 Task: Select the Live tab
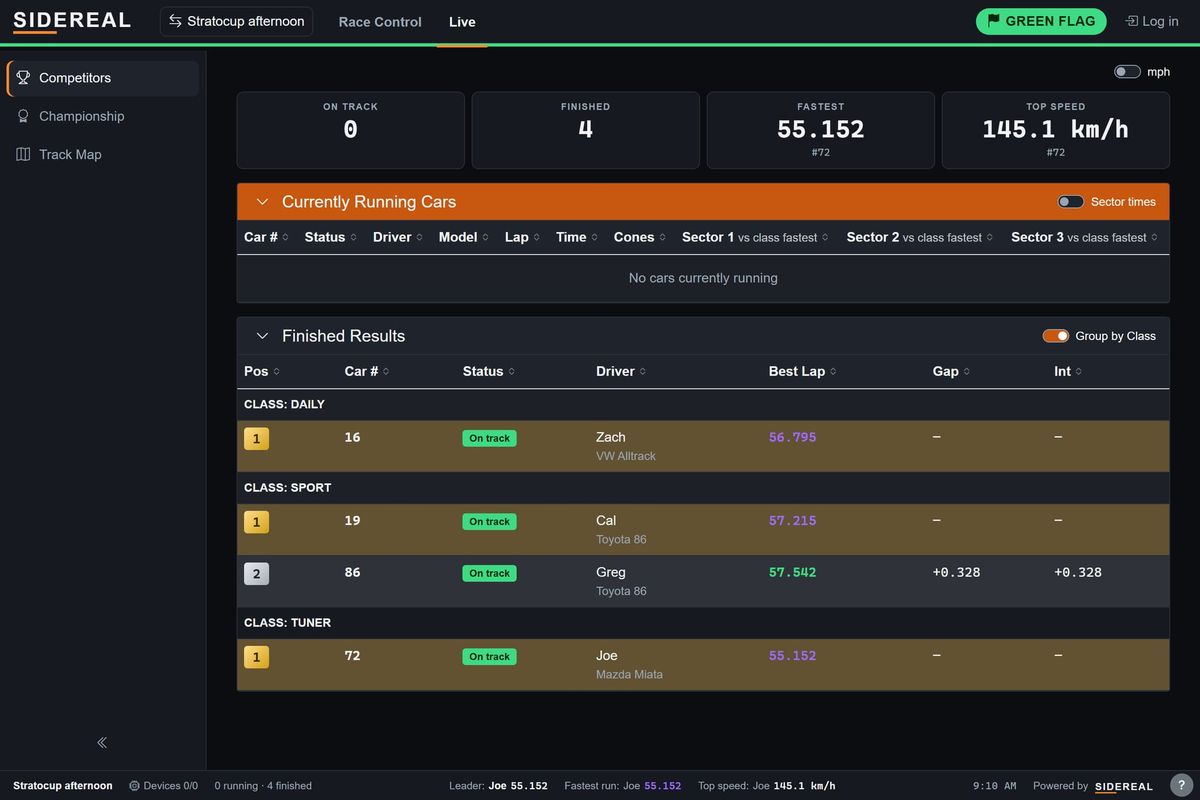pos(462,22)
